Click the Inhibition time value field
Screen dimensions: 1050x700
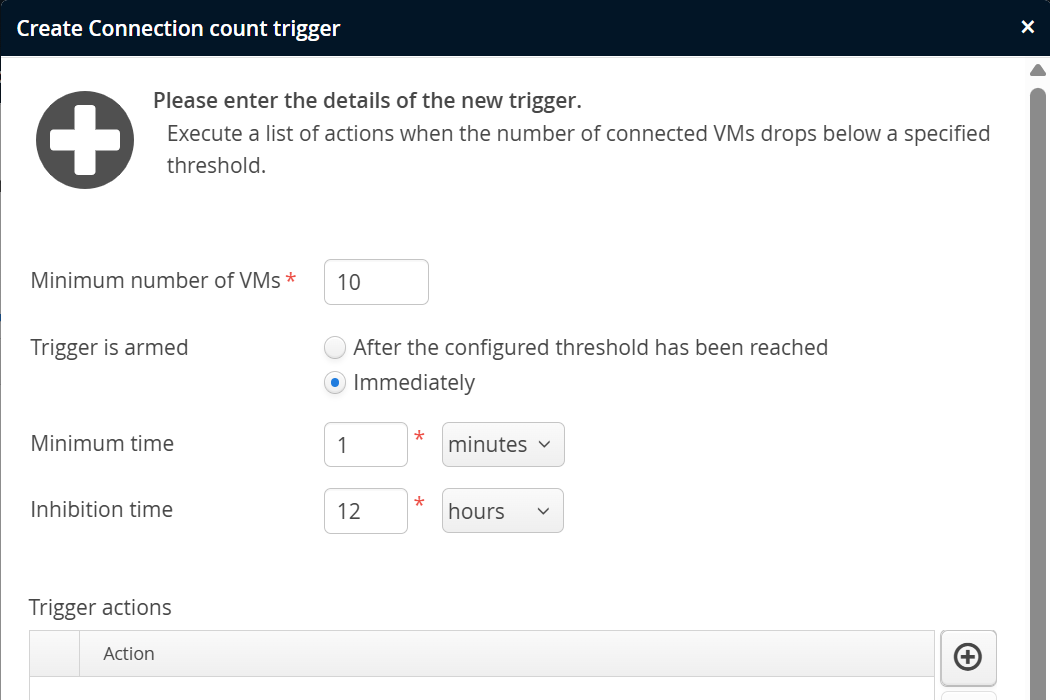[x=365, y=511]
